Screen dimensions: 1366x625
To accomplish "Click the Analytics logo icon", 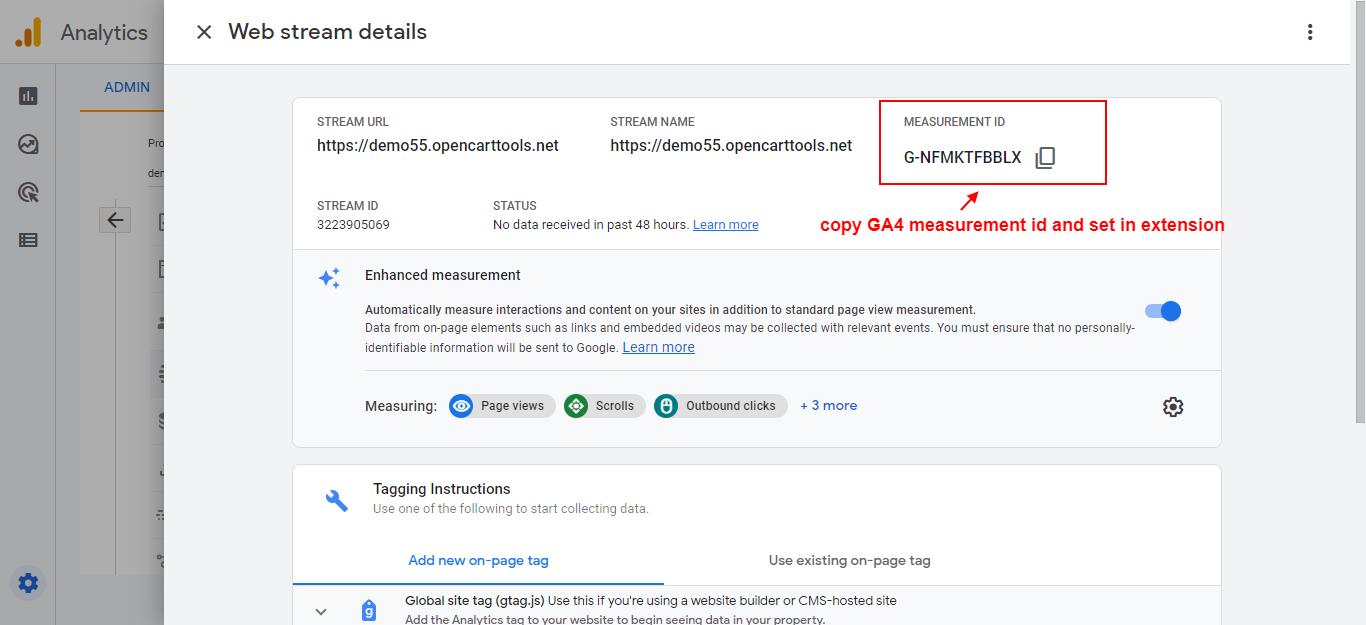I will (x=28, y=33).
